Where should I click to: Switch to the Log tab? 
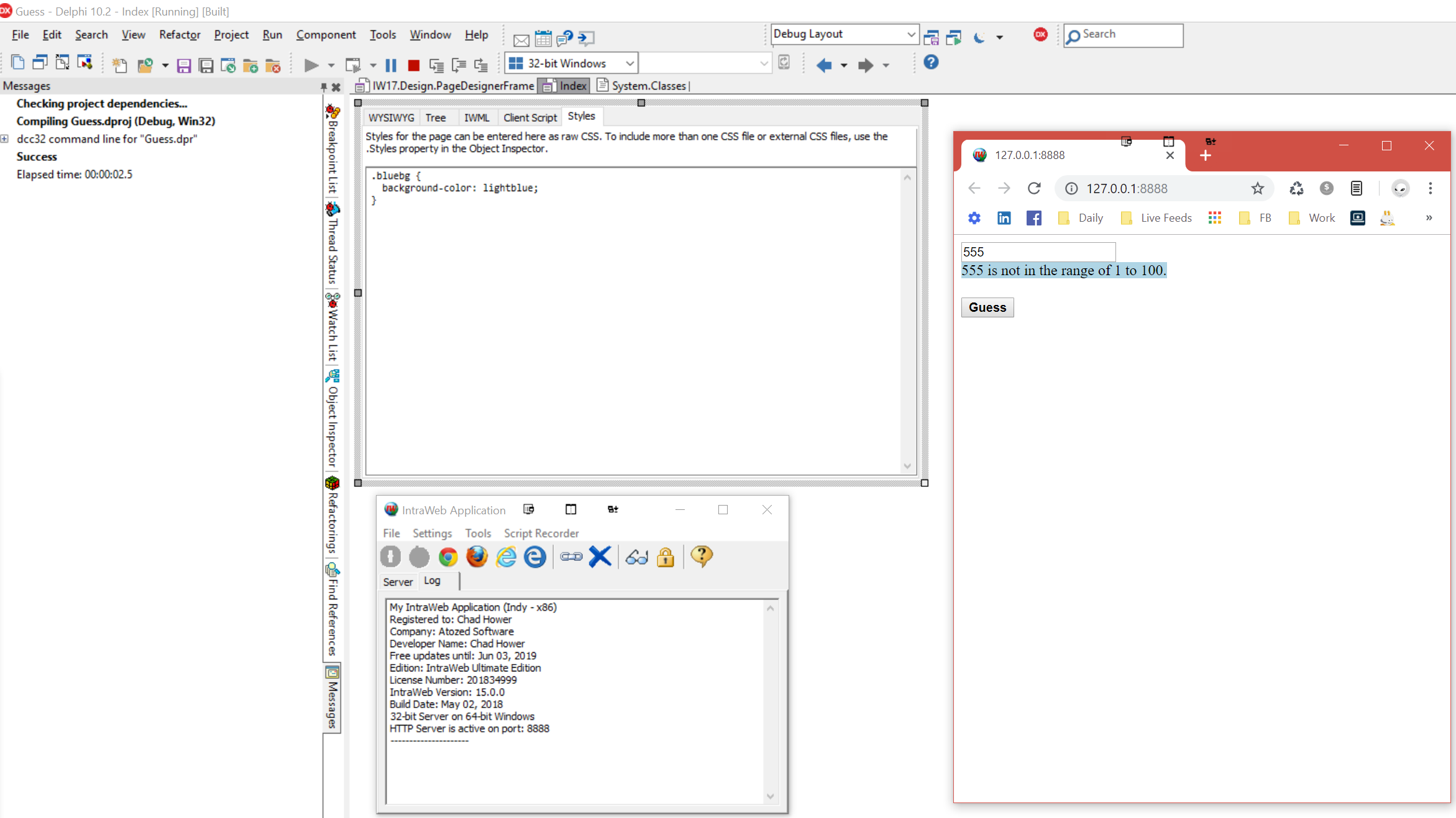pyautogui.click(x=432, y=581)
